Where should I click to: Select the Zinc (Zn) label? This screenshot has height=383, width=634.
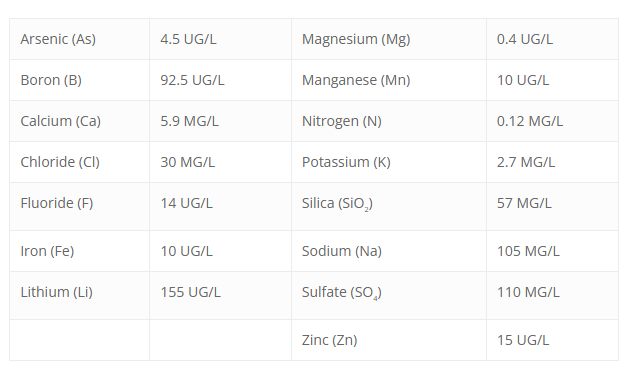click(x=330, y=340)
